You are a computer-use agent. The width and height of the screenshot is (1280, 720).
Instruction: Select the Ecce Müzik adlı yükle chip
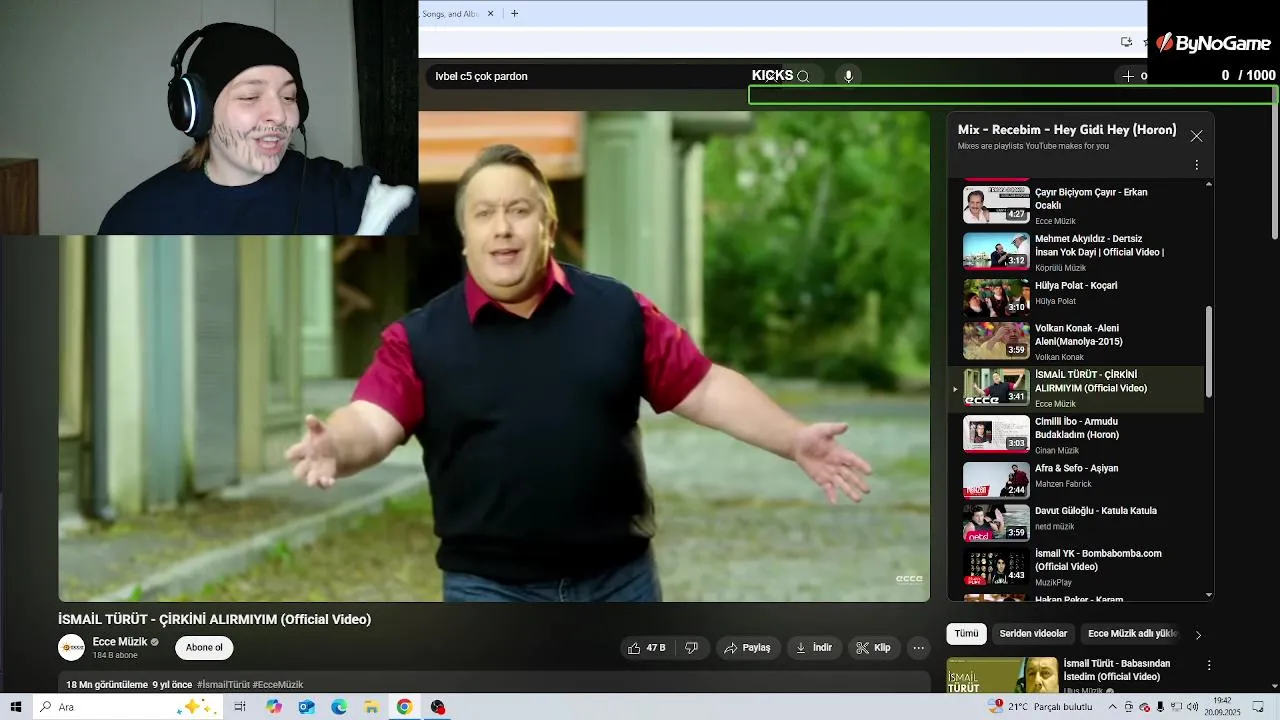(1133, 634)
